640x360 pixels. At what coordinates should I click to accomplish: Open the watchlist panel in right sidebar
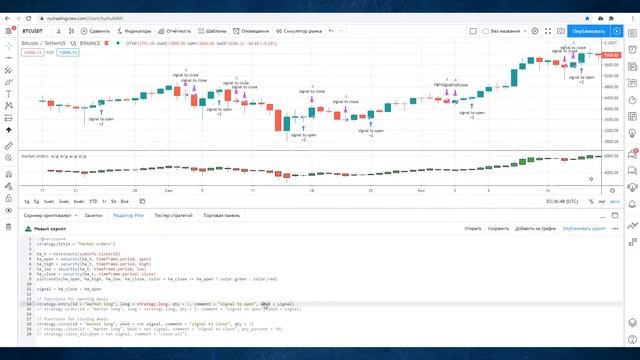[632, 33]
